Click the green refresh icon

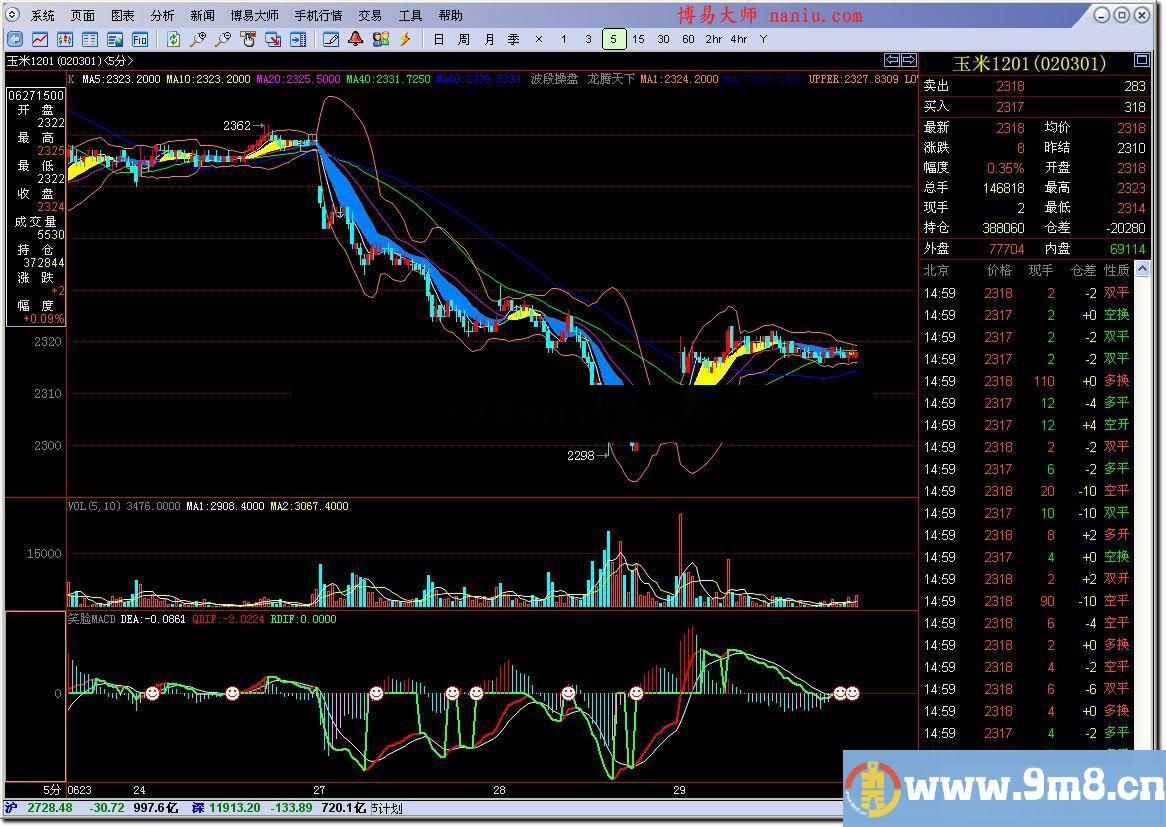pos(173,39)
